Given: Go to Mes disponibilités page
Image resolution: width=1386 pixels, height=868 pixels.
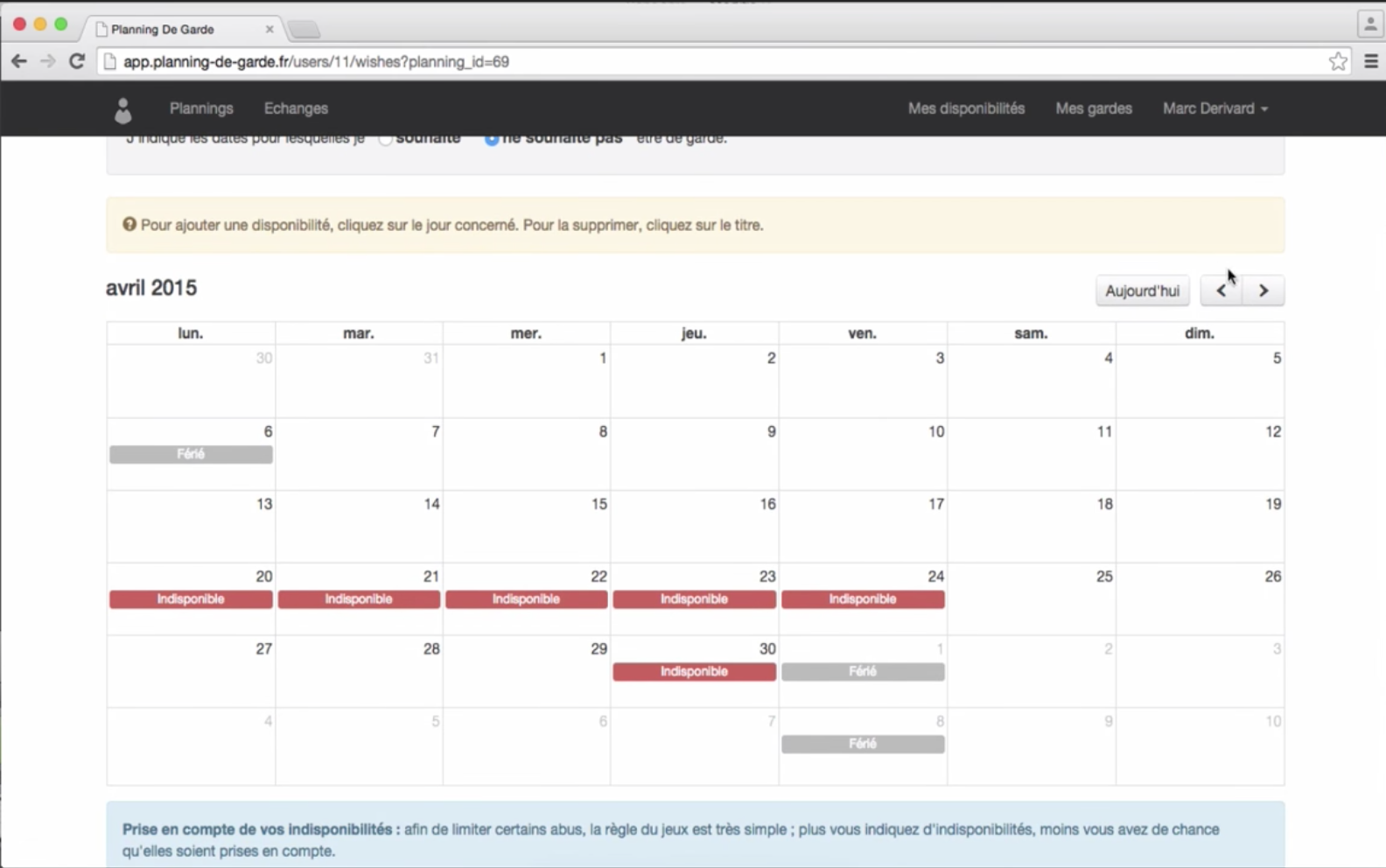Looking at the screenshot, I should click(966, 108).
